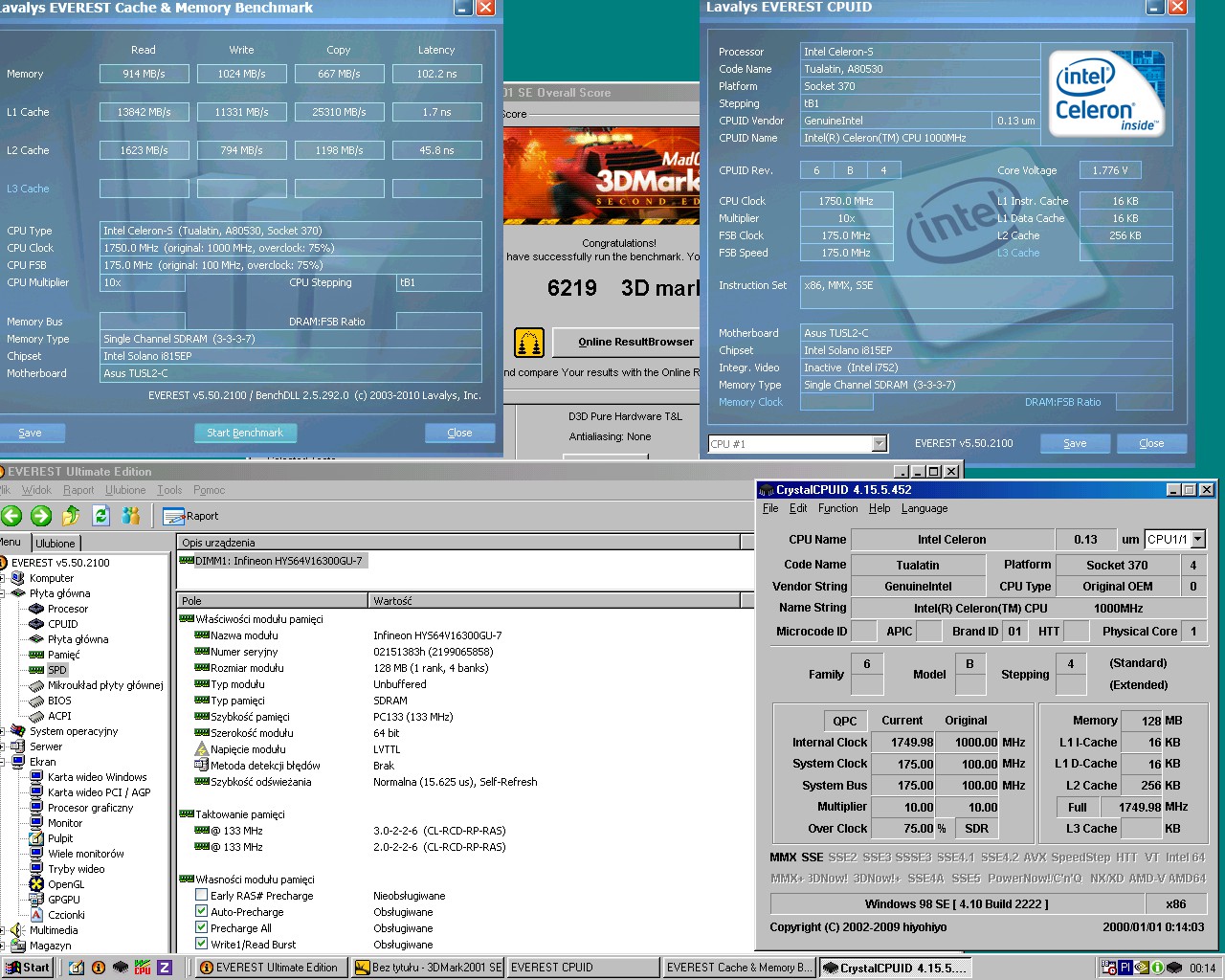Select the SPD tree entry
The width and height of the screenshot is (1225, 980).
56,670
